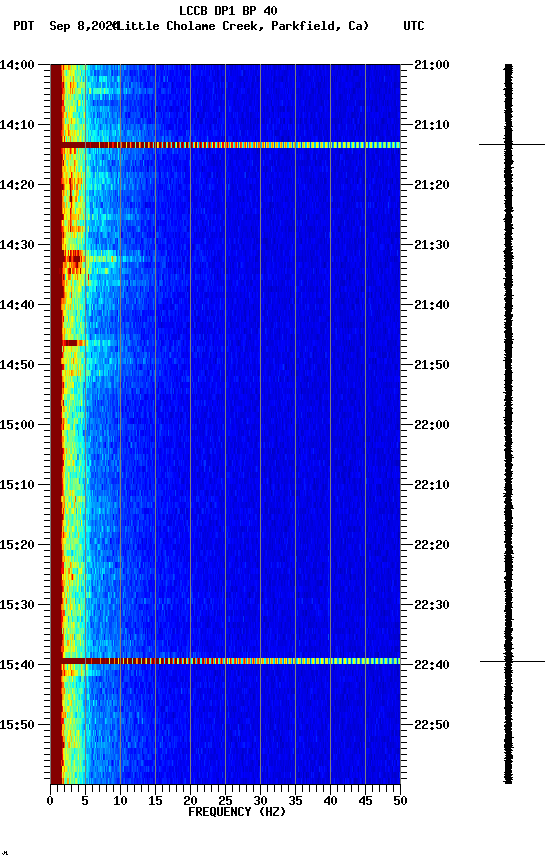Click the 'FREQUENCY (HZ)' axis title
Screen dimensions: 552x864
click(237, 812)
